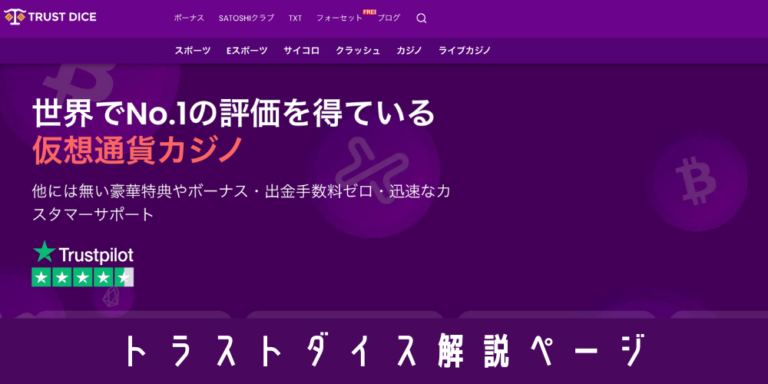Click the FREE badge above フォーセット
This screenshot has height=384, width=768.
pyautogui.click(x=369, y=12)
